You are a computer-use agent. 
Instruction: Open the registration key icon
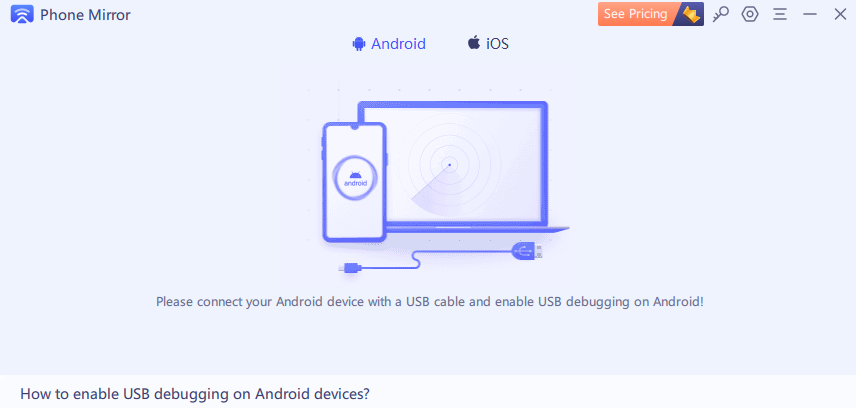coord(721,14)
